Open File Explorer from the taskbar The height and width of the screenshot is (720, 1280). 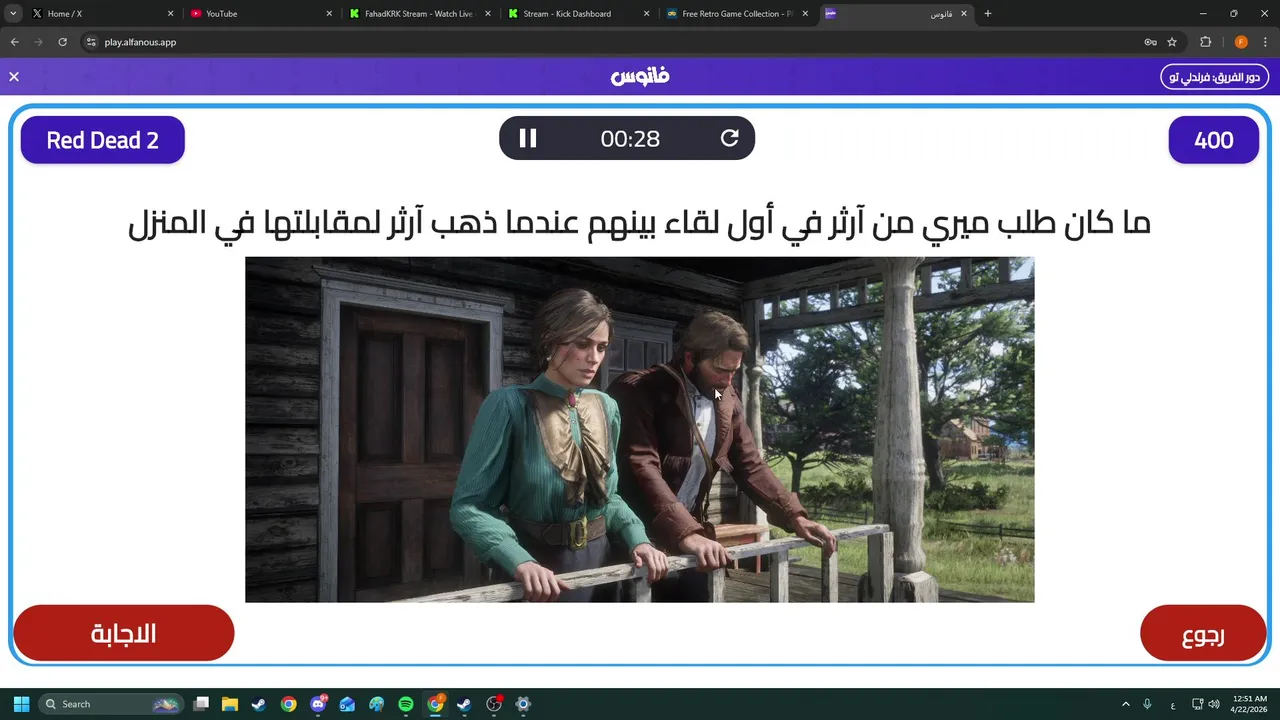point(230,704)
